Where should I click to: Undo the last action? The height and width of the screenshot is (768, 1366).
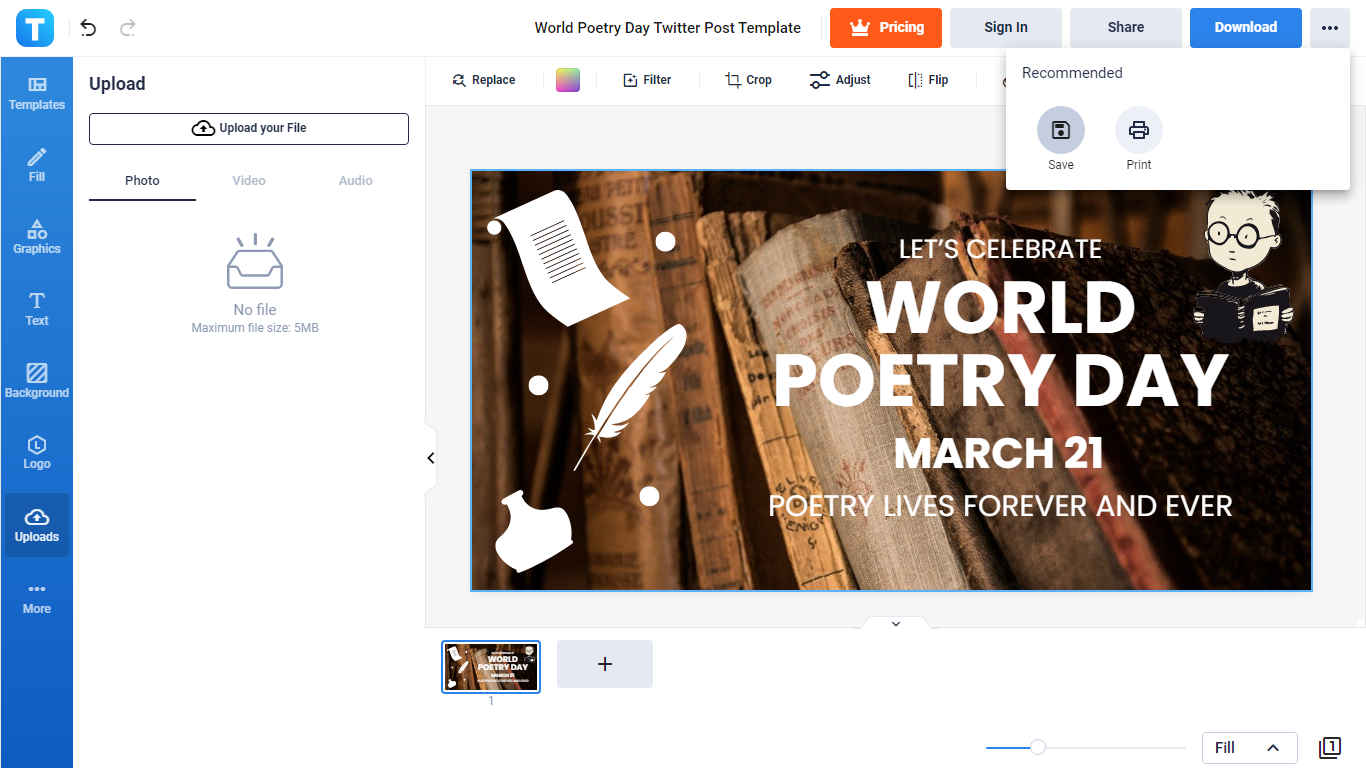[x=89, y=28]
